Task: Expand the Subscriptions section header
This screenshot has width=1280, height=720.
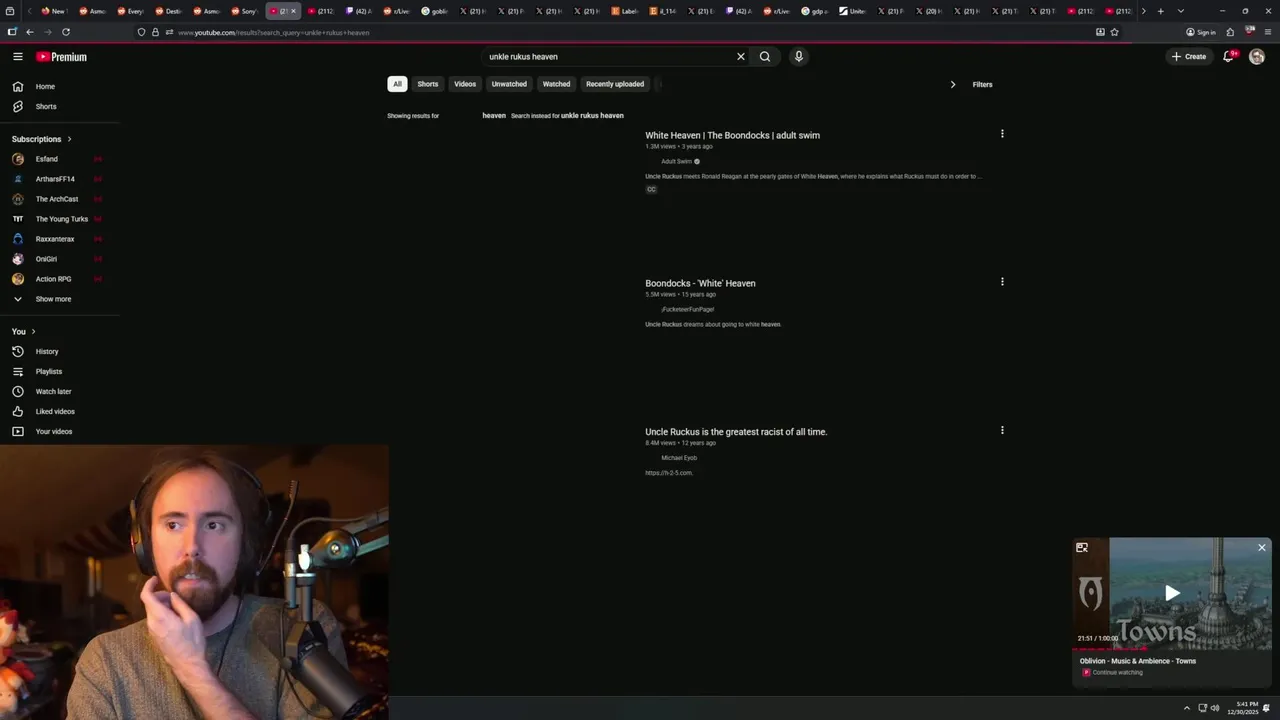Action: click(x=42, y=139)
